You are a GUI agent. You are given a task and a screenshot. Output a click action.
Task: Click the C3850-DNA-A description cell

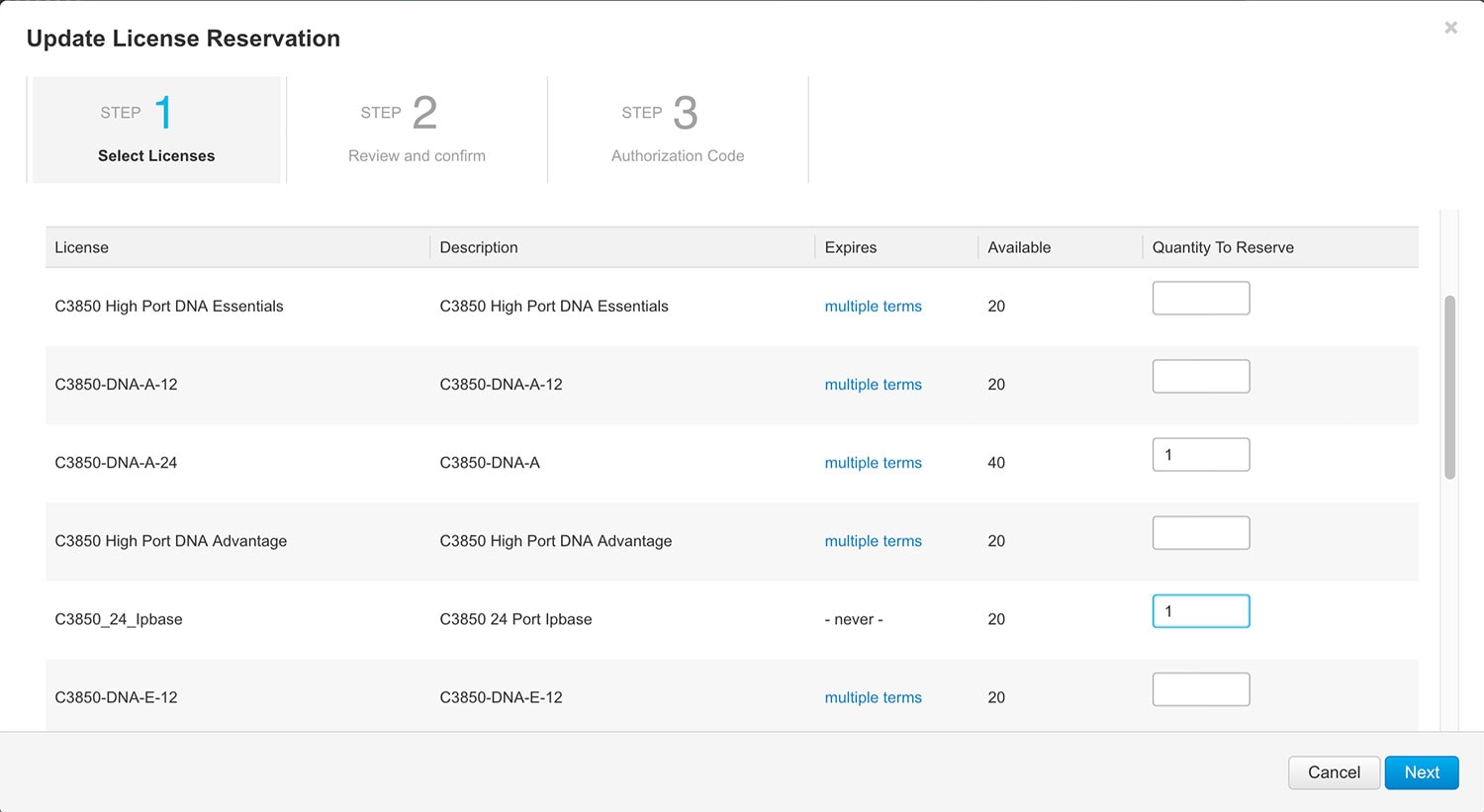coord(490,463)
